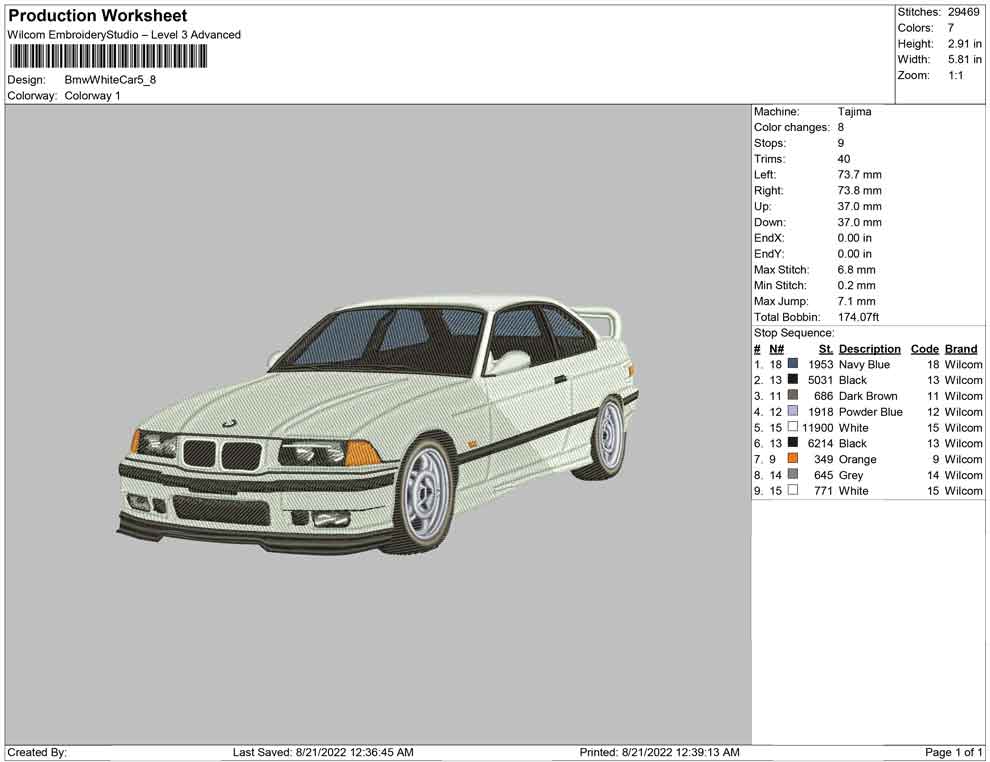Click the Tajima machine value
990x762 pixels.
pyautogui.click(x=854, y=112)
